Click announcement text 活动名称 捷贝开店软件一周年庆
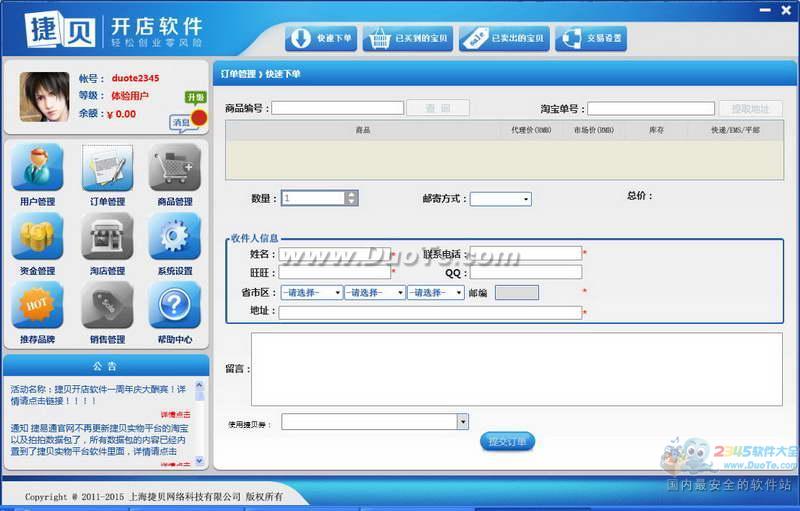 (98, 395)
